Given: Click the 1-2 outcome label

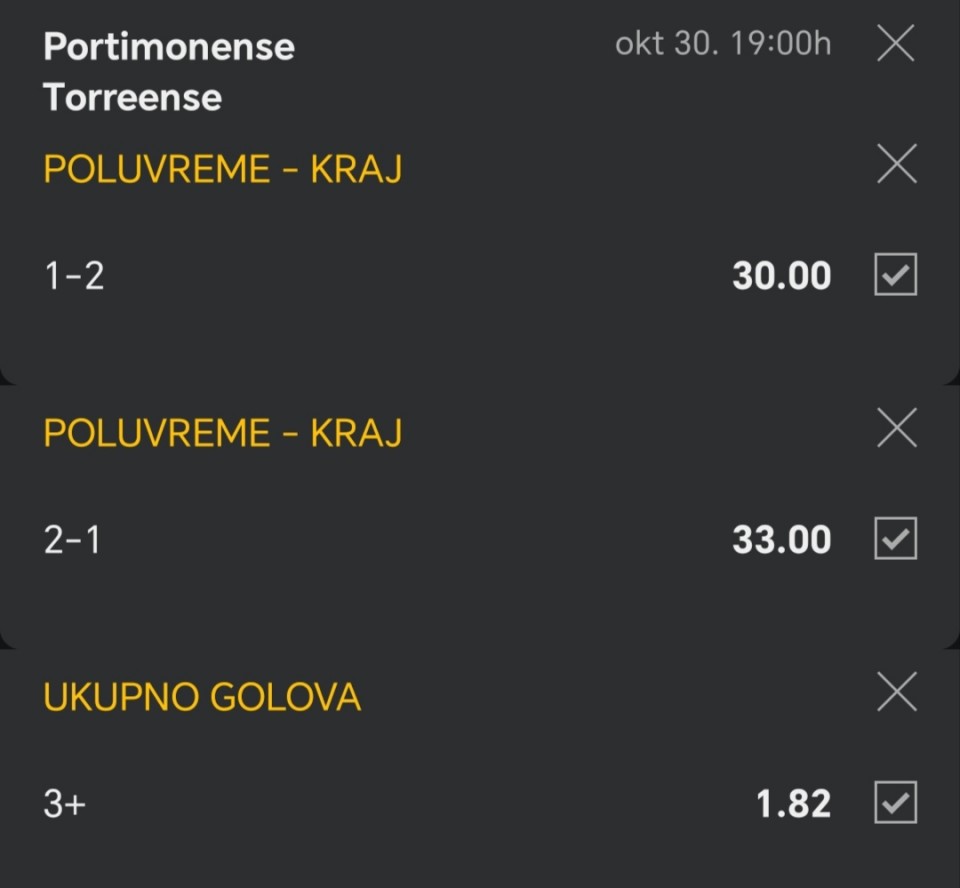Looking at the screenshot, I should [74, 276].
